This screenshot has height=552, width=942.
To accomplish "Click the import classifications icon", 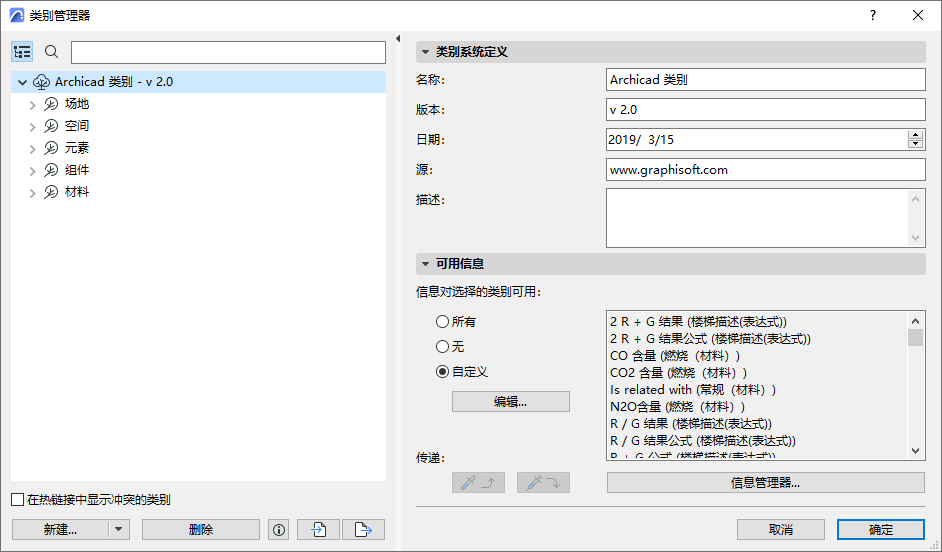I will (x=318, y=530).
